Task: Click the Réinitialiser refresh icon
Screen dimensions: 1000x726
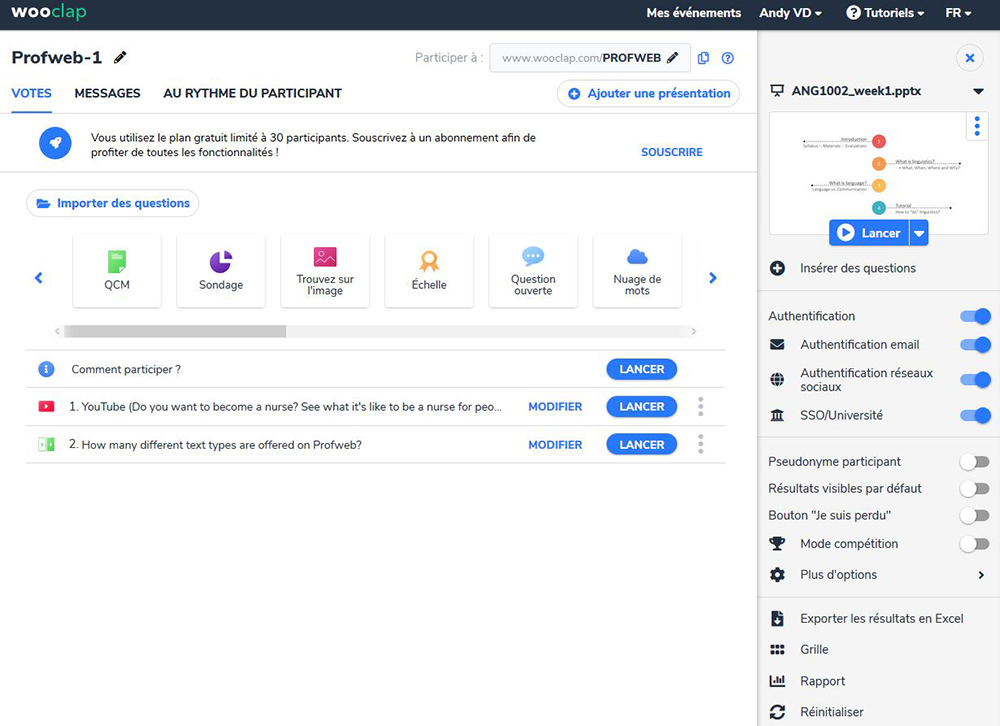Action: pyautogui.click(x=777, y=712)
